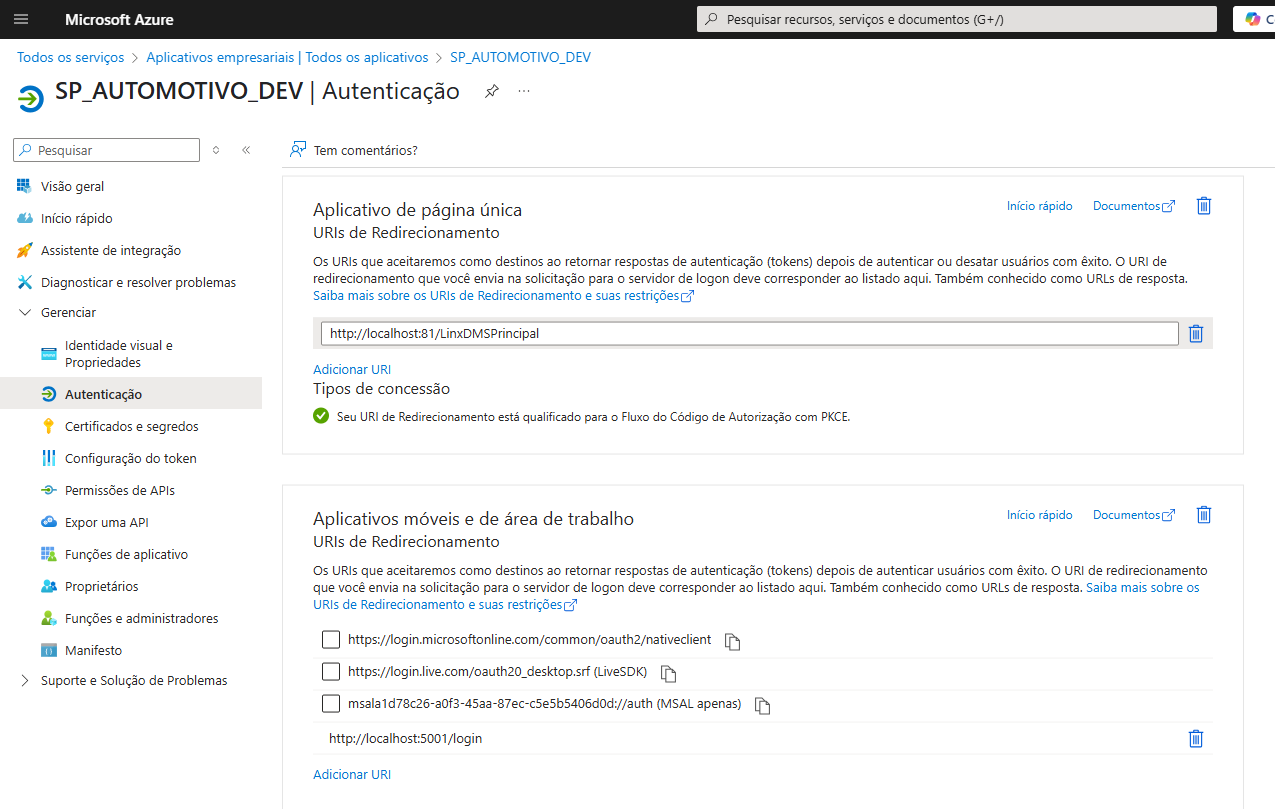The width and height of the screenshot is (1275, 809).
Task: Edit the localhost:81 LinxDMSPrincipal URI field
Action: click(x=749, y=334)
